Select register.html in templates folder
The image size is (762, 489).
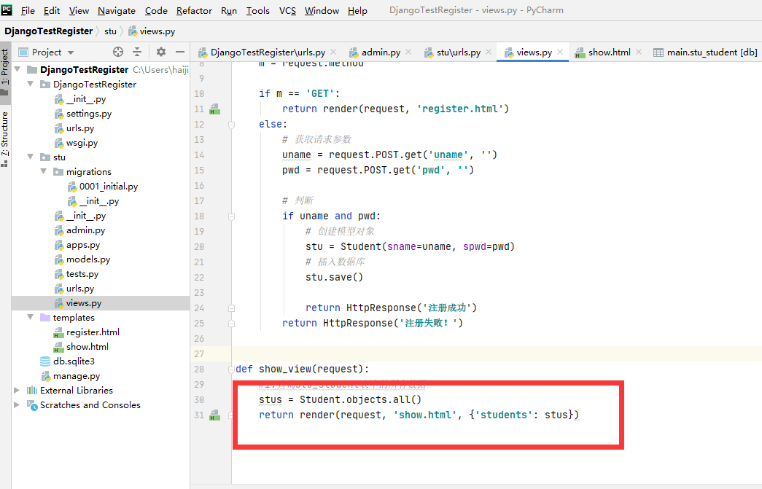click(x=92, y=332)
